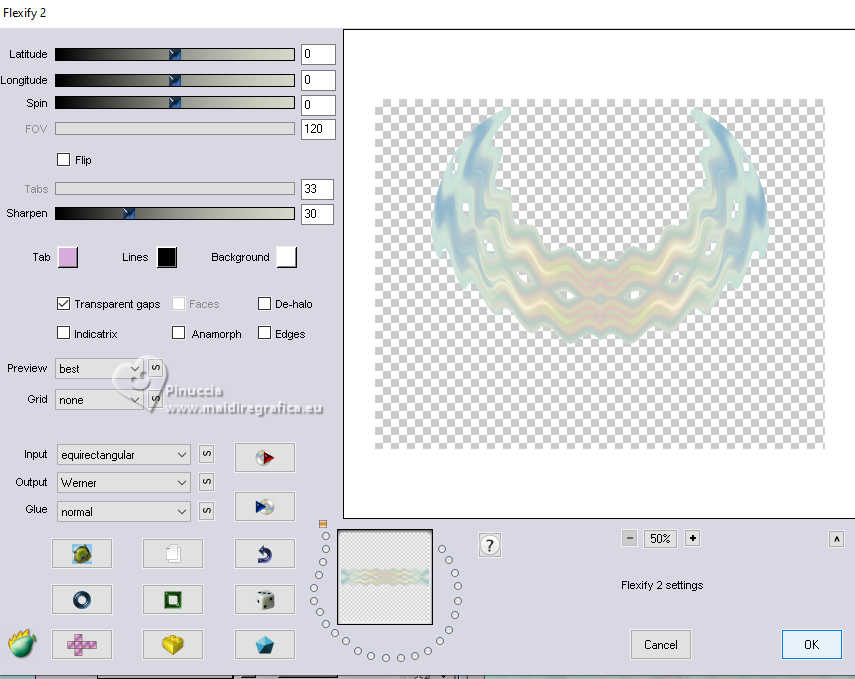Click the red play arrow button
The image size is (855, 679).
(x=264, y=457)
